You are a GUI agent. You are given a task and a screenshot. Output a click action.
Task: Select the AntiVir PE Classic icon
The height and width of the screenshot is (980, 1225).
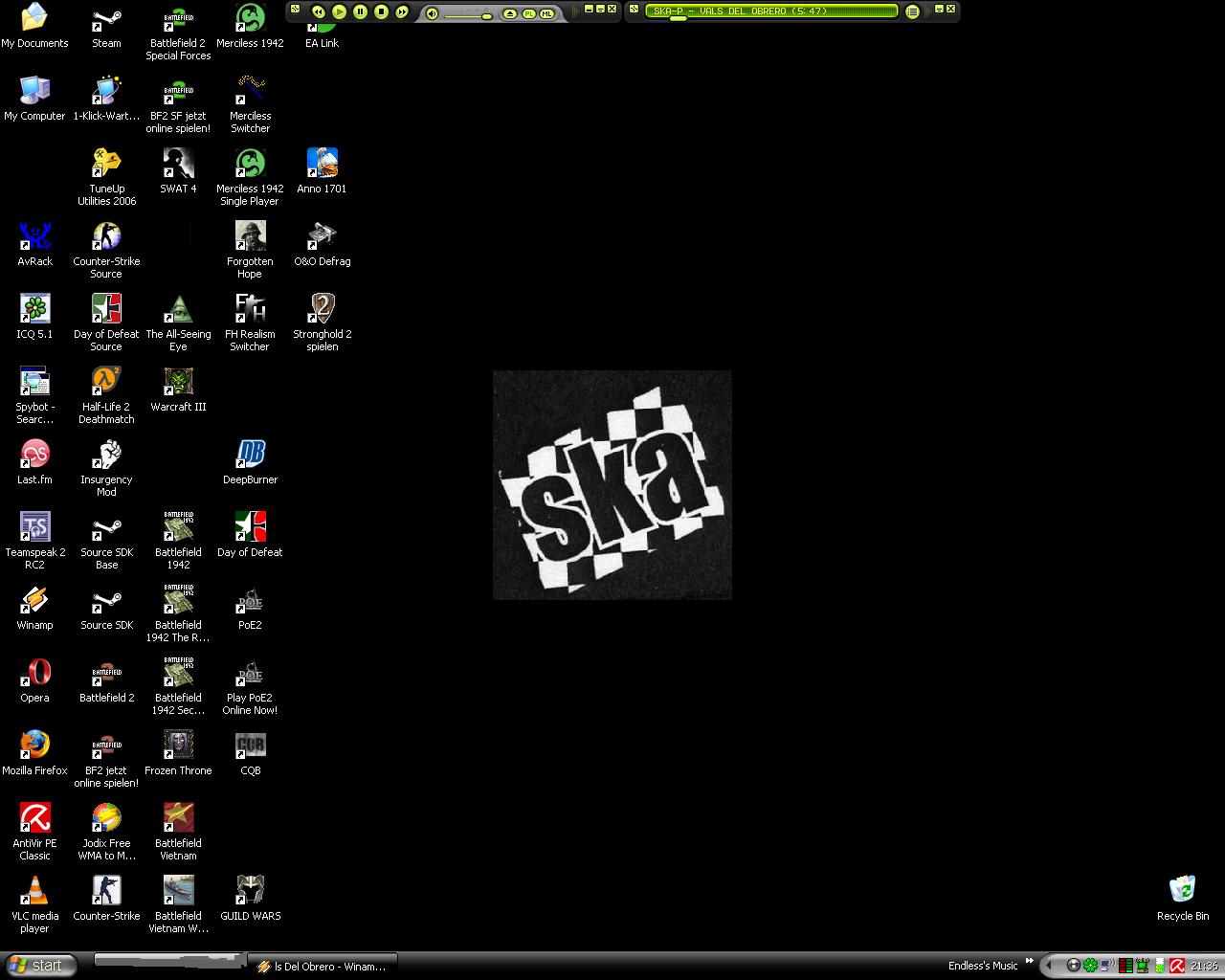click(x=34, y=832)
